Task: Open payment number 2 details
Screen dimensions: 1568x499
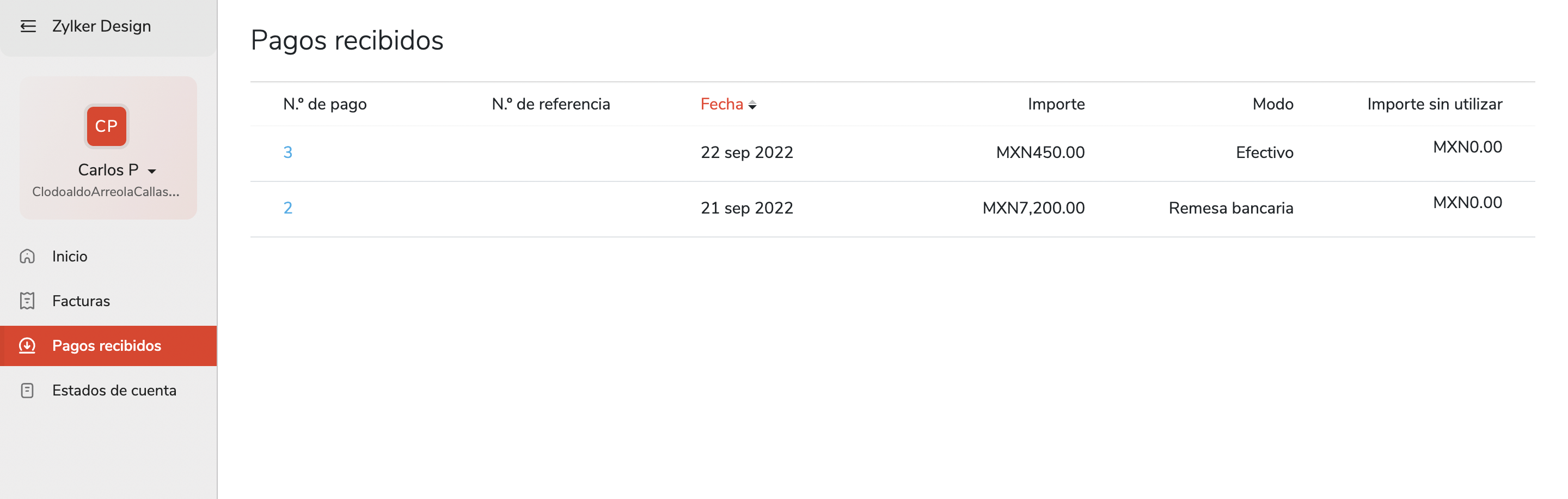Action: (289, 208)
